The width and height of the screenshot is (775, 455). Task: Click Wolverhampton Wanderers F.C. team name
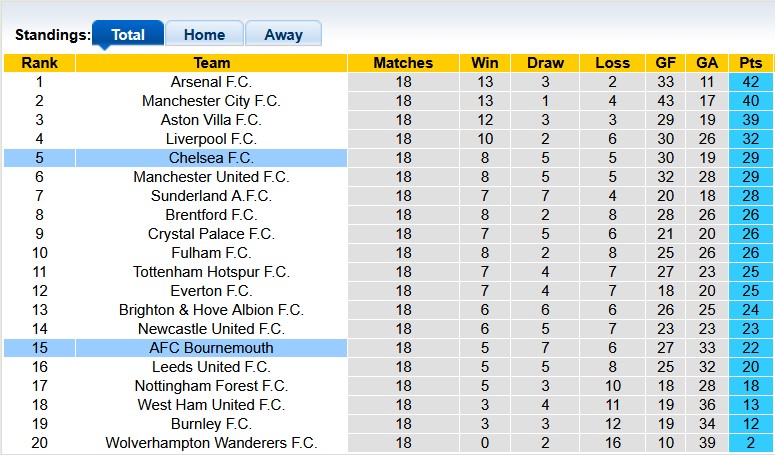pos(211,443)
